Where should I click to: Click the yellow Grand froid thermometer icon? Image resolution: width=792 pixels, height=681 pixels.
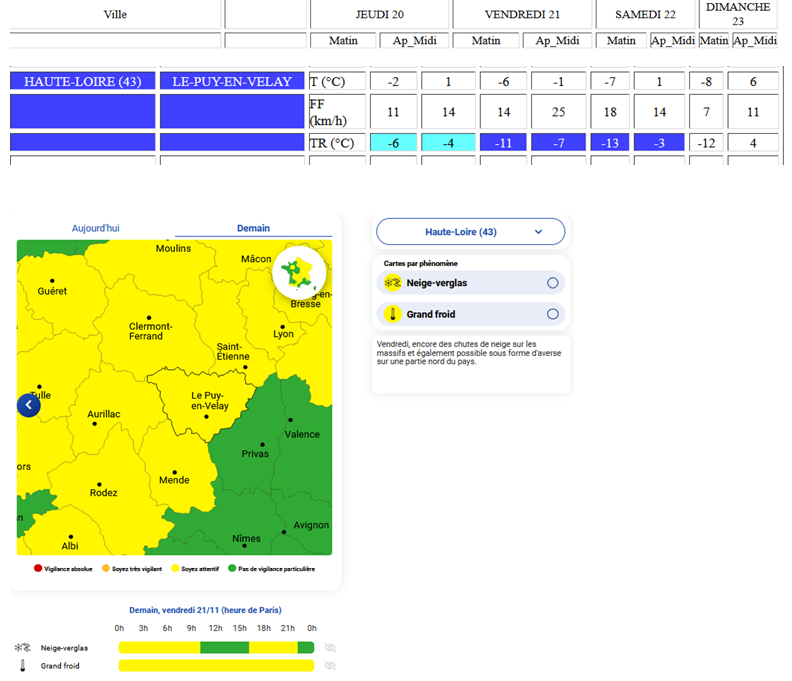pyautogui.click(x=393, y=314)
